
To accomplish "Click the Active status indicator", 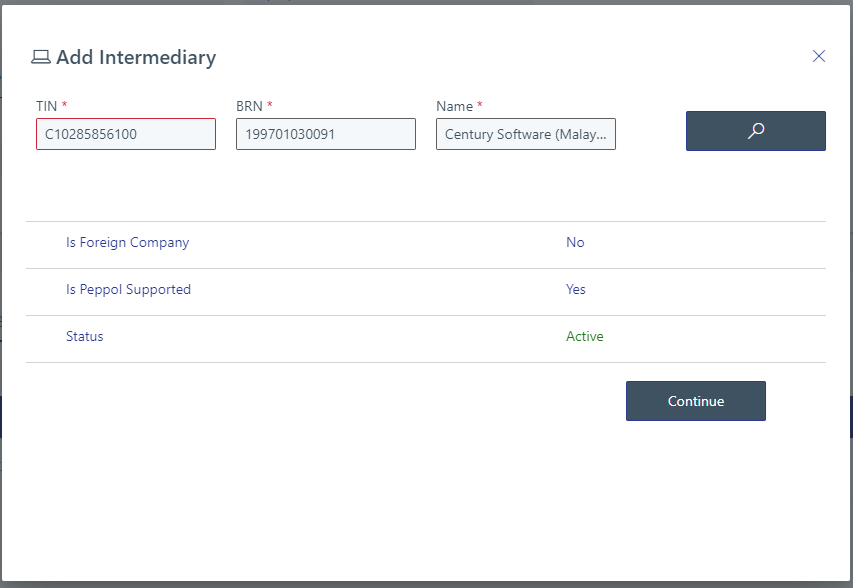I will [x=585, y=336].
